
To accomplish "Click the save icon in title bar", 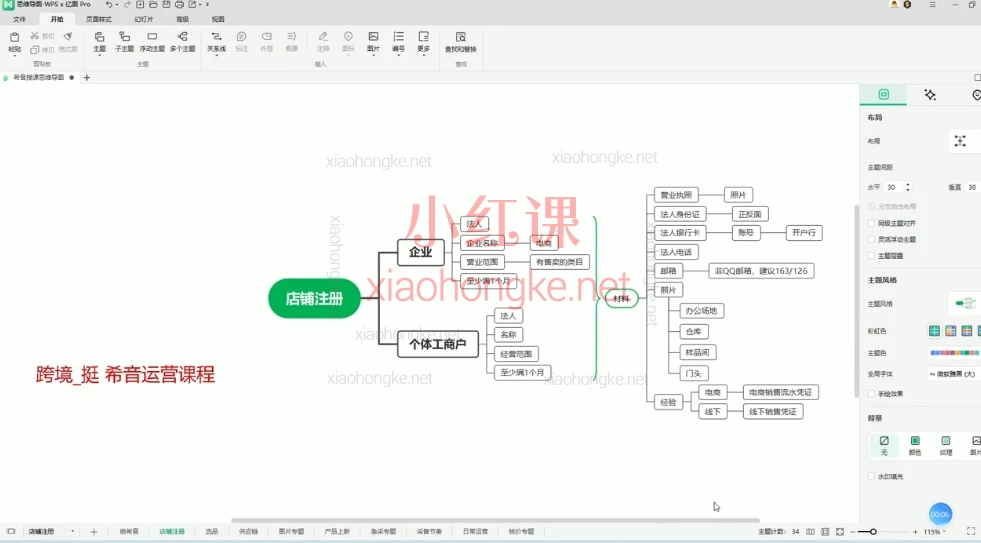I will click(166, 4).
